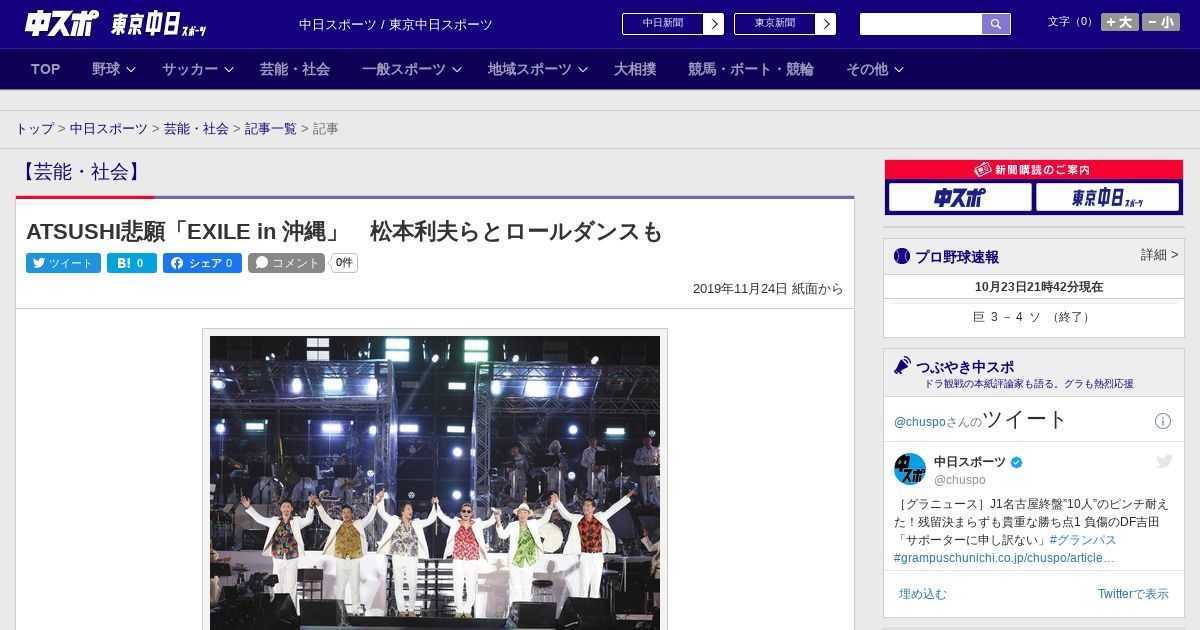Screen dimensions: 1200x630
Task: Expand the 一般スポーツ menu
Action: [412, 69]
